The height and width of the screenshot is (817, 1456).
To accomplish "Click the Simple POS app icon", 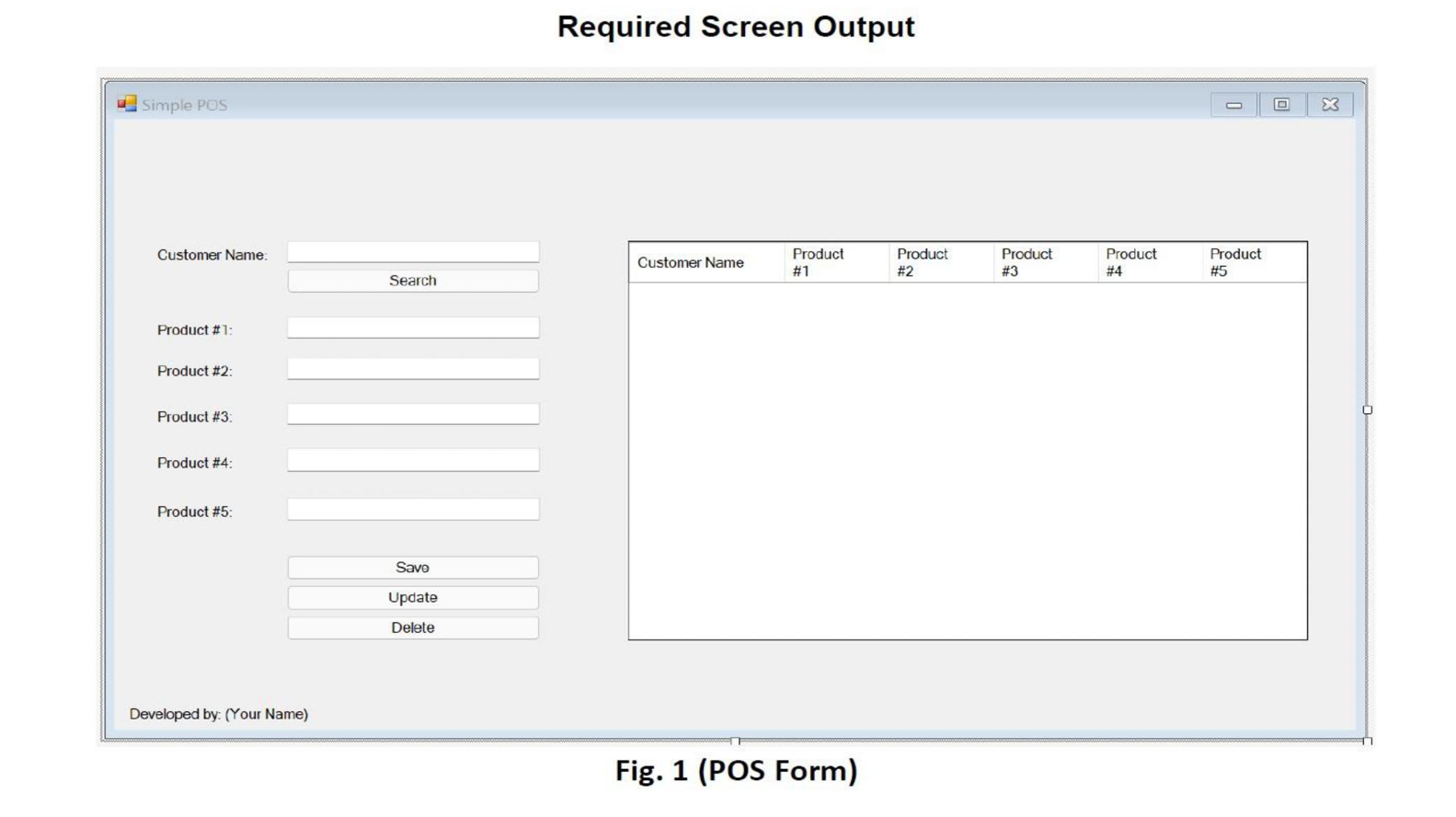I will (x=127, y=104).
